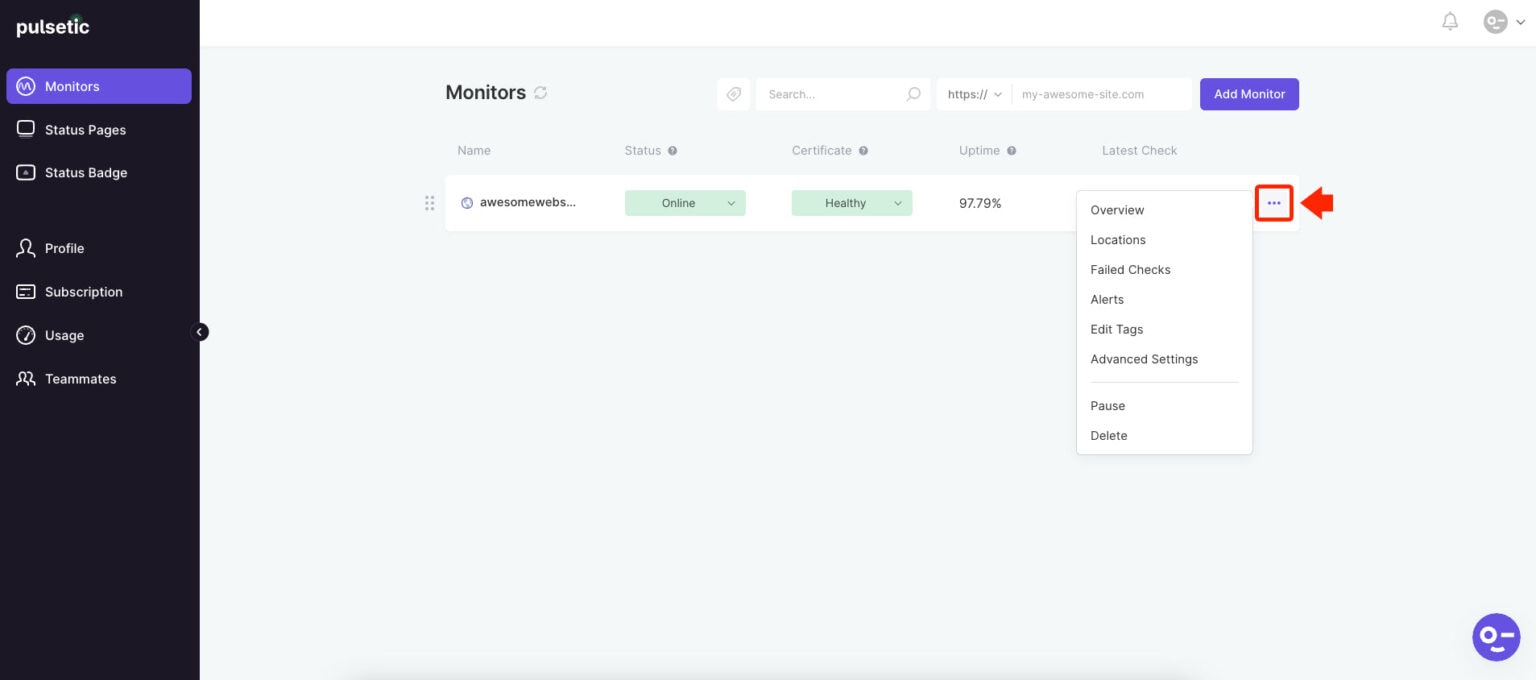Open the Monitors sidebar icon
Image resolution: width=1536 pixels, height=680 pixels.
click(26, 86)
